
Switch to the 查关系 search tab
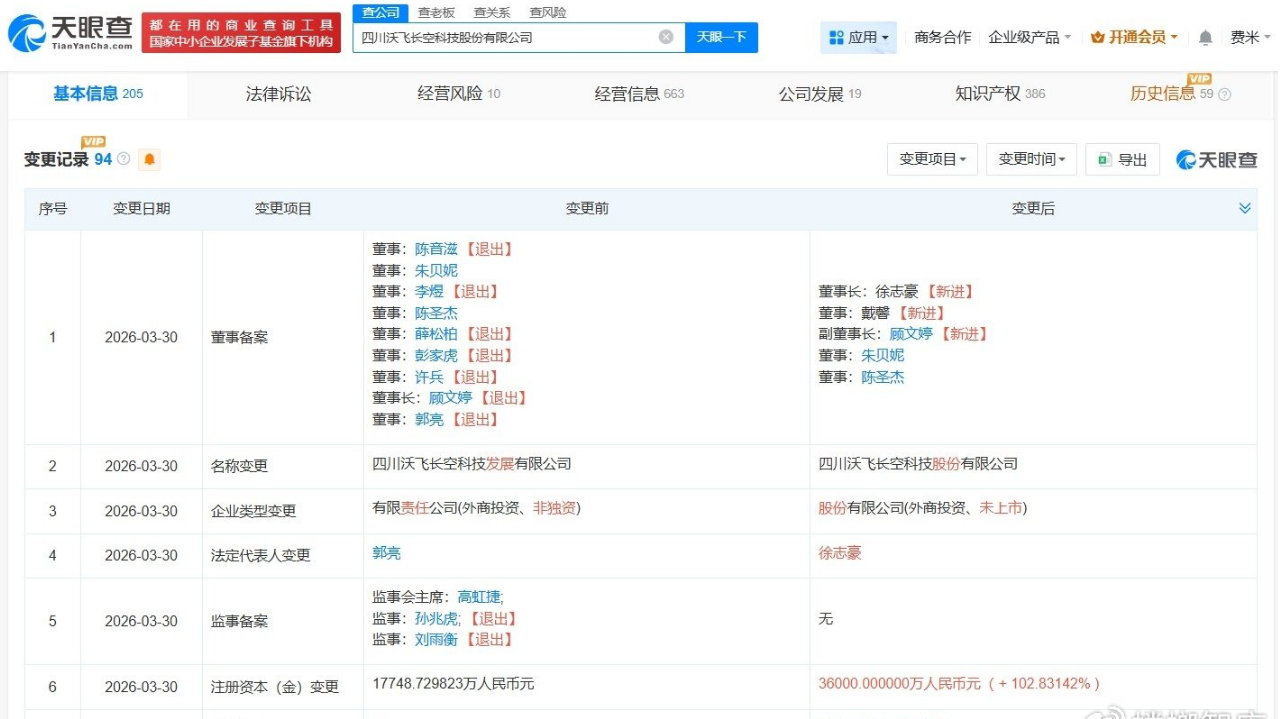click(492, 12)
